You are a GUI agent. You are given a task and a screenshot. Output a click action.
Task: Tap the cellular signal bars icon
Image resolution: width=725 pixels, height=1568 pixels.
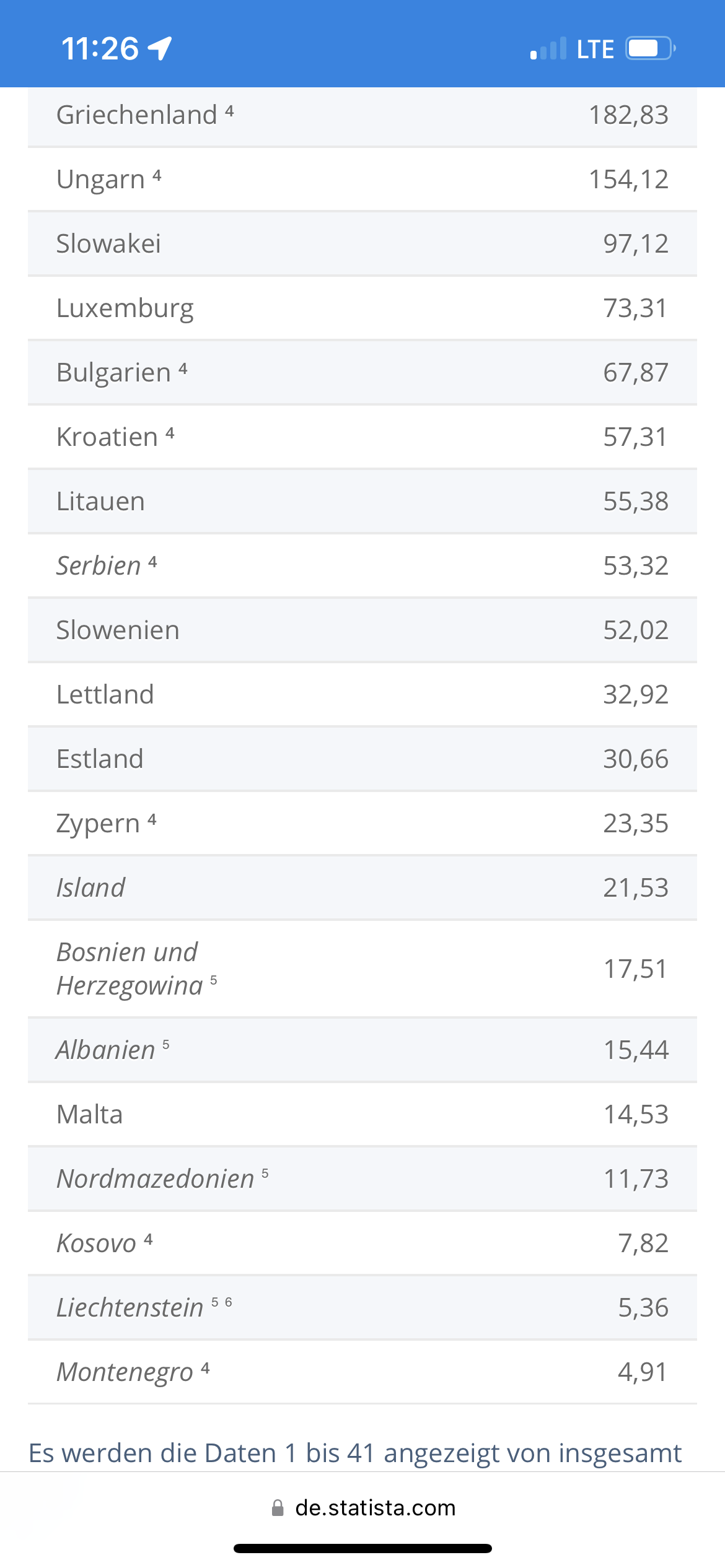point(548,48)
